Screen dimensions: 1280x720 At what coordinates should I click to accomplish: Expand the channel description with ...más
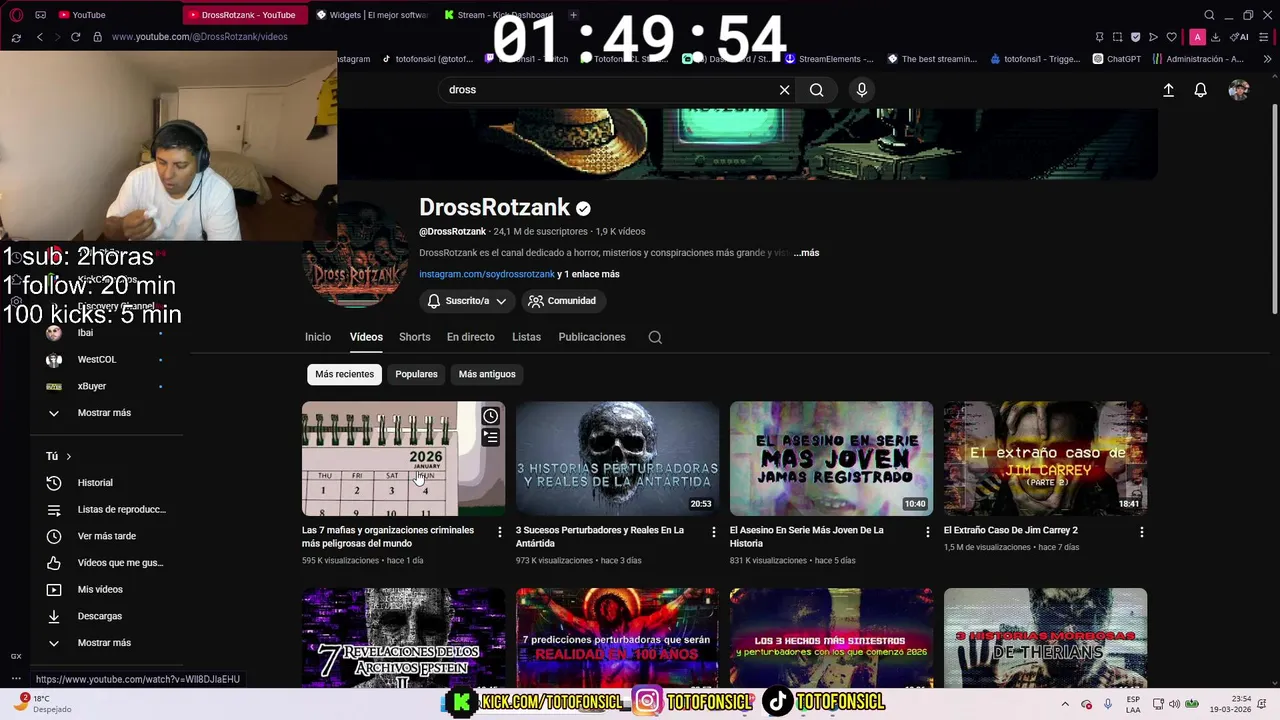(x=806, y=253)
